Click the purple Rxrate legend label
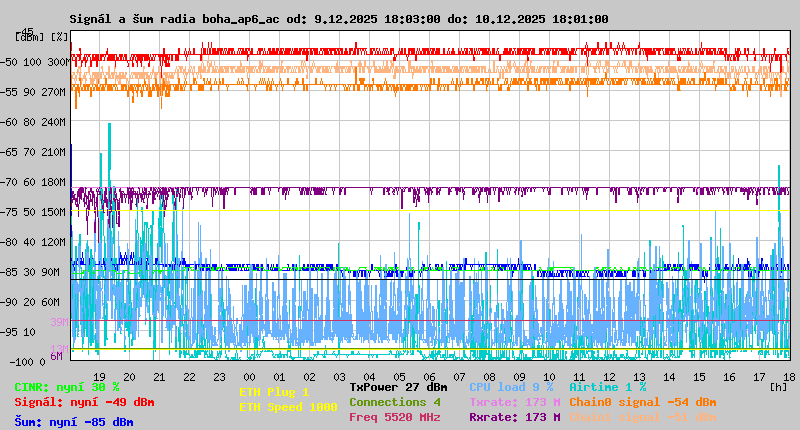This screenshot has height=430, width=800. click(x=514, y=417)
